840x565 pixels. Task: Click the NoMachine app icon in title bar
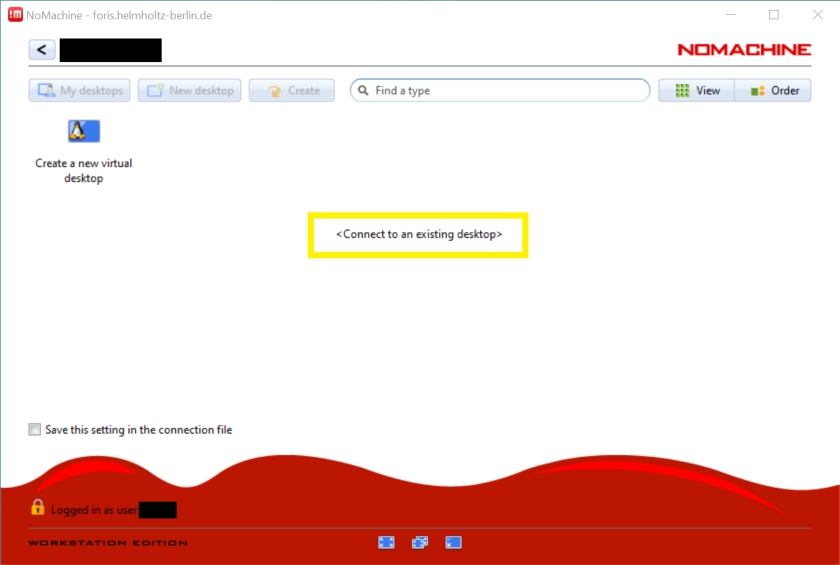pos(14,15)
